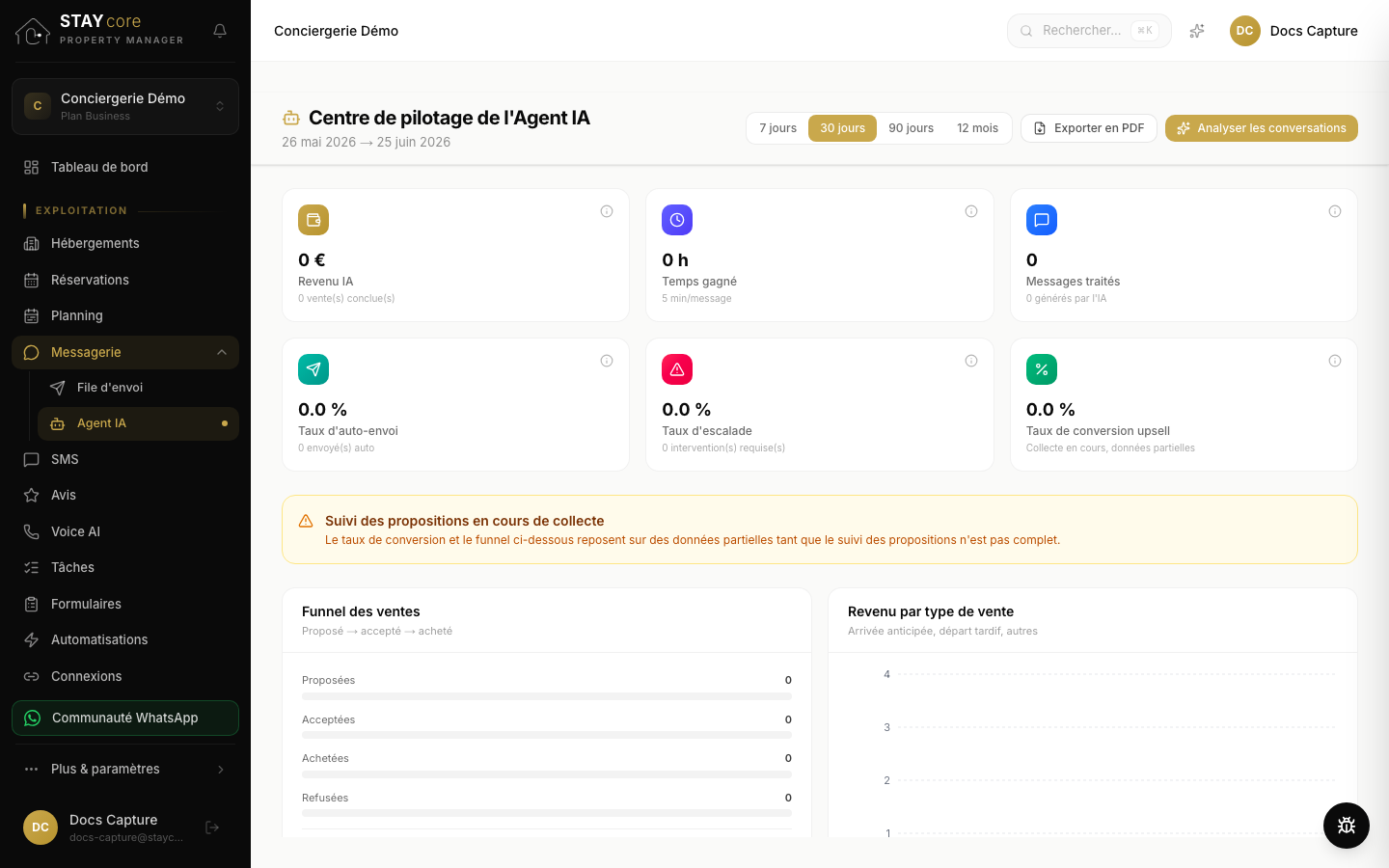The image size is (1389, 868).
Task: Click the STAYcore house logo
Action: point(33,31)
